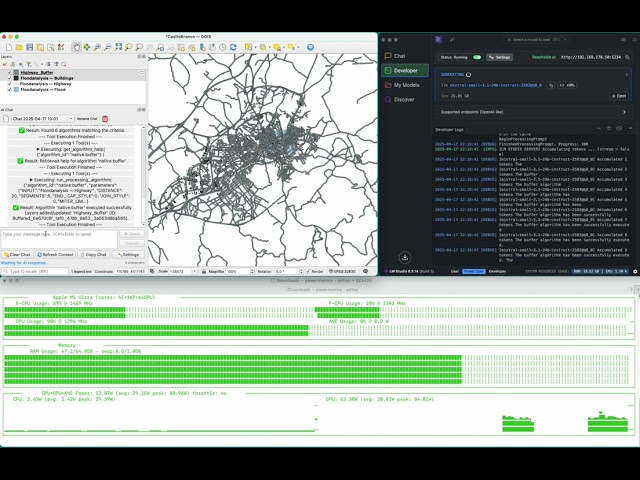Copy the mistral model identifier in LM Studio
The width and height of the screenshot is (640, 480).
[x=551, y=85]
